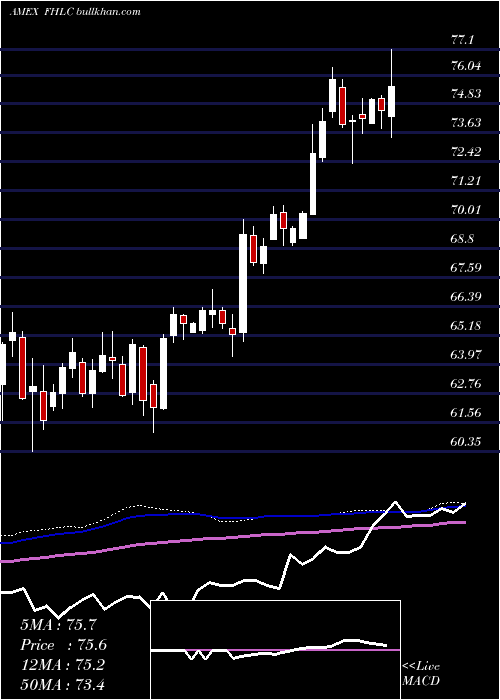500x700 pixels.
Task: Click the Price : 75.6 readout
Action: coord(64,645)
